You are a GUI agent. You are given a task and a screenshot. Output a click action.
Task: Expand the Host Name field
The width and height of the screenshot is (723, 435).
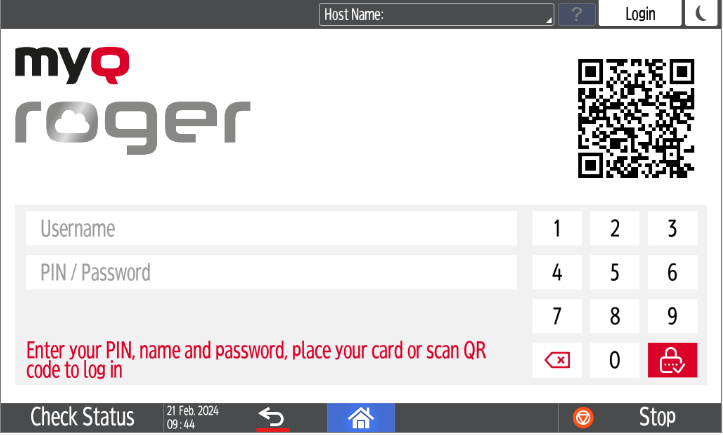coord(436,14)
